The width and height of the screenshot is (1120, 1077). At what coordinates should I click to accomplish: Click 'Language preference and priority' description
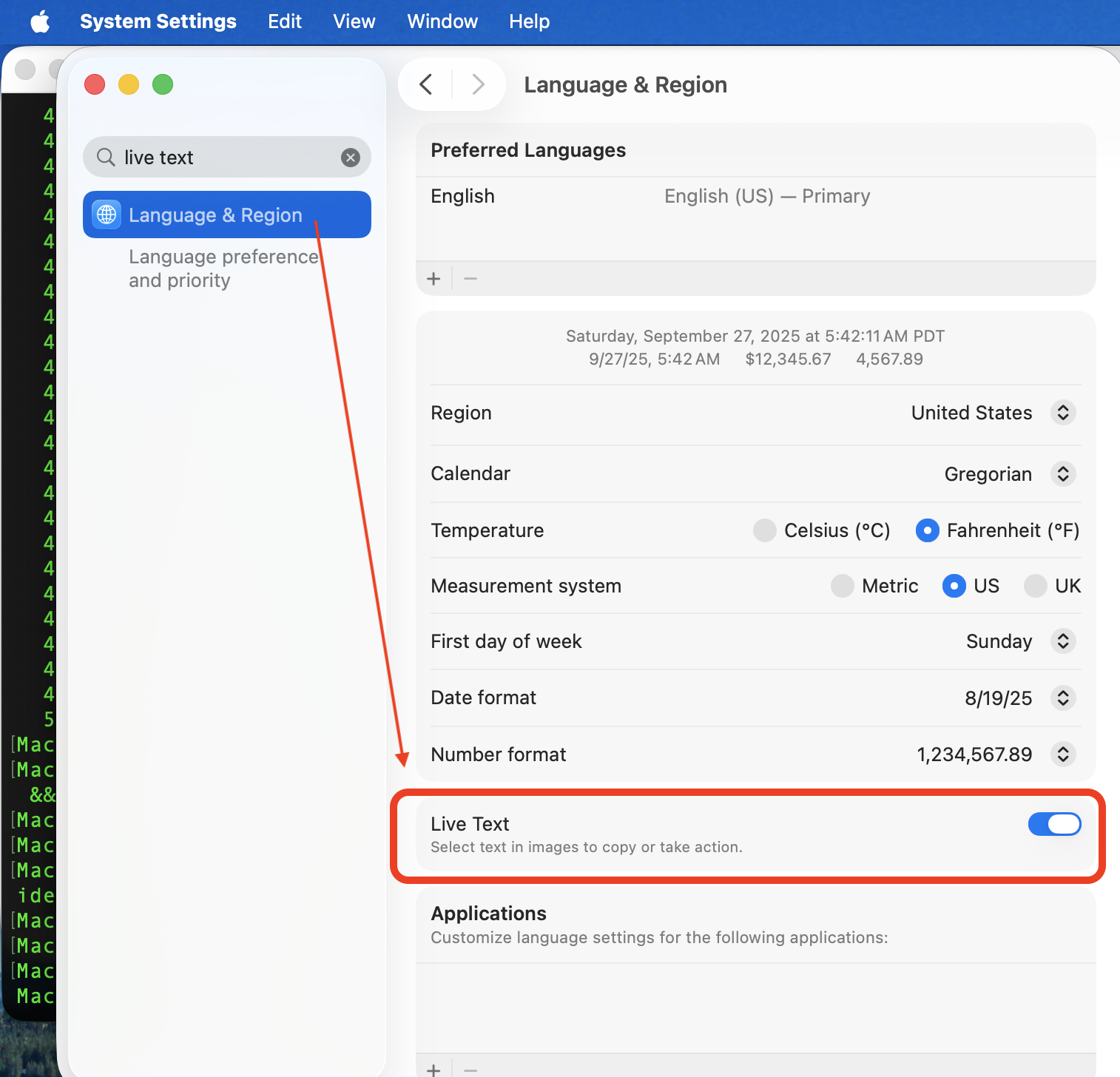223,269
